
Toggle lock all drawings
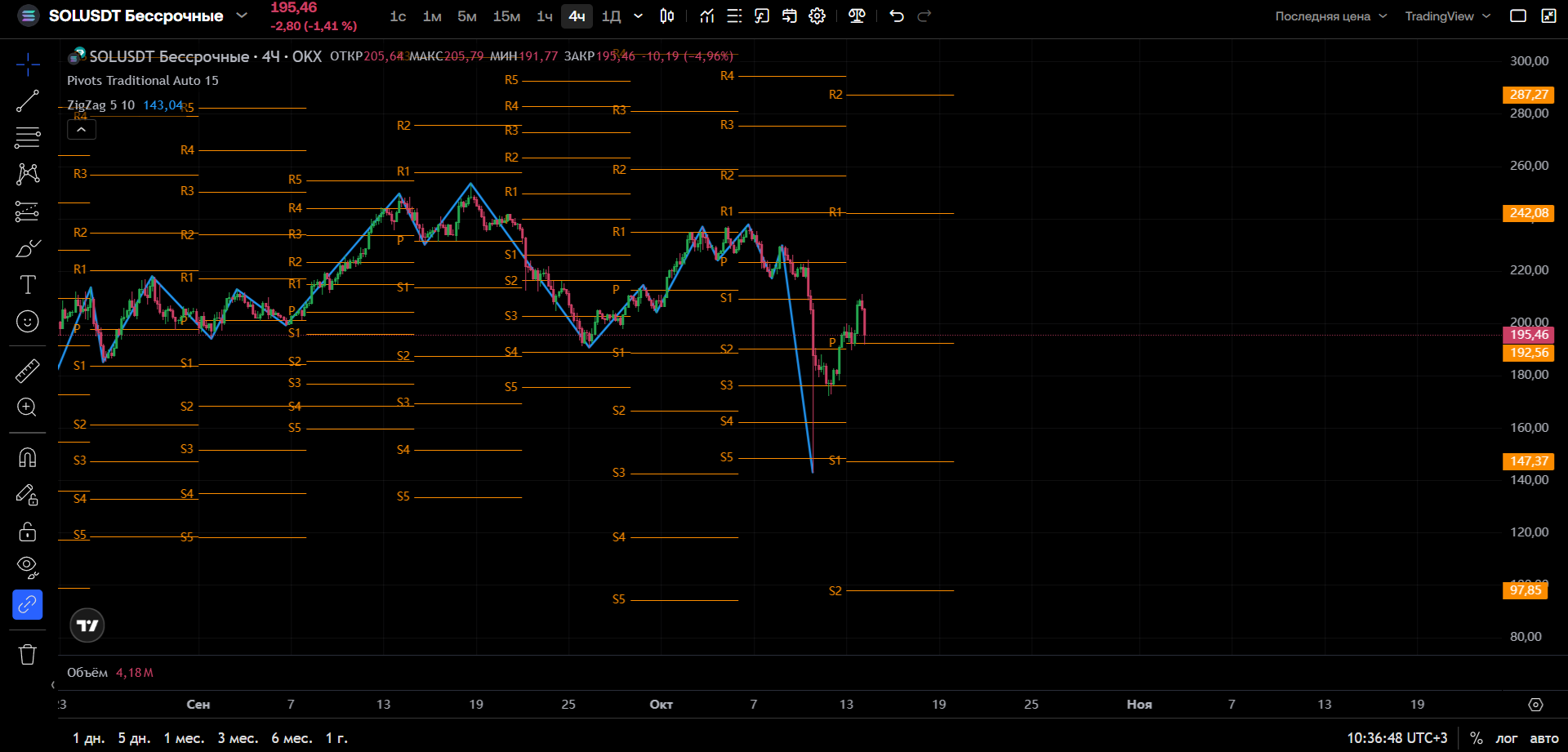coord(28,532)
